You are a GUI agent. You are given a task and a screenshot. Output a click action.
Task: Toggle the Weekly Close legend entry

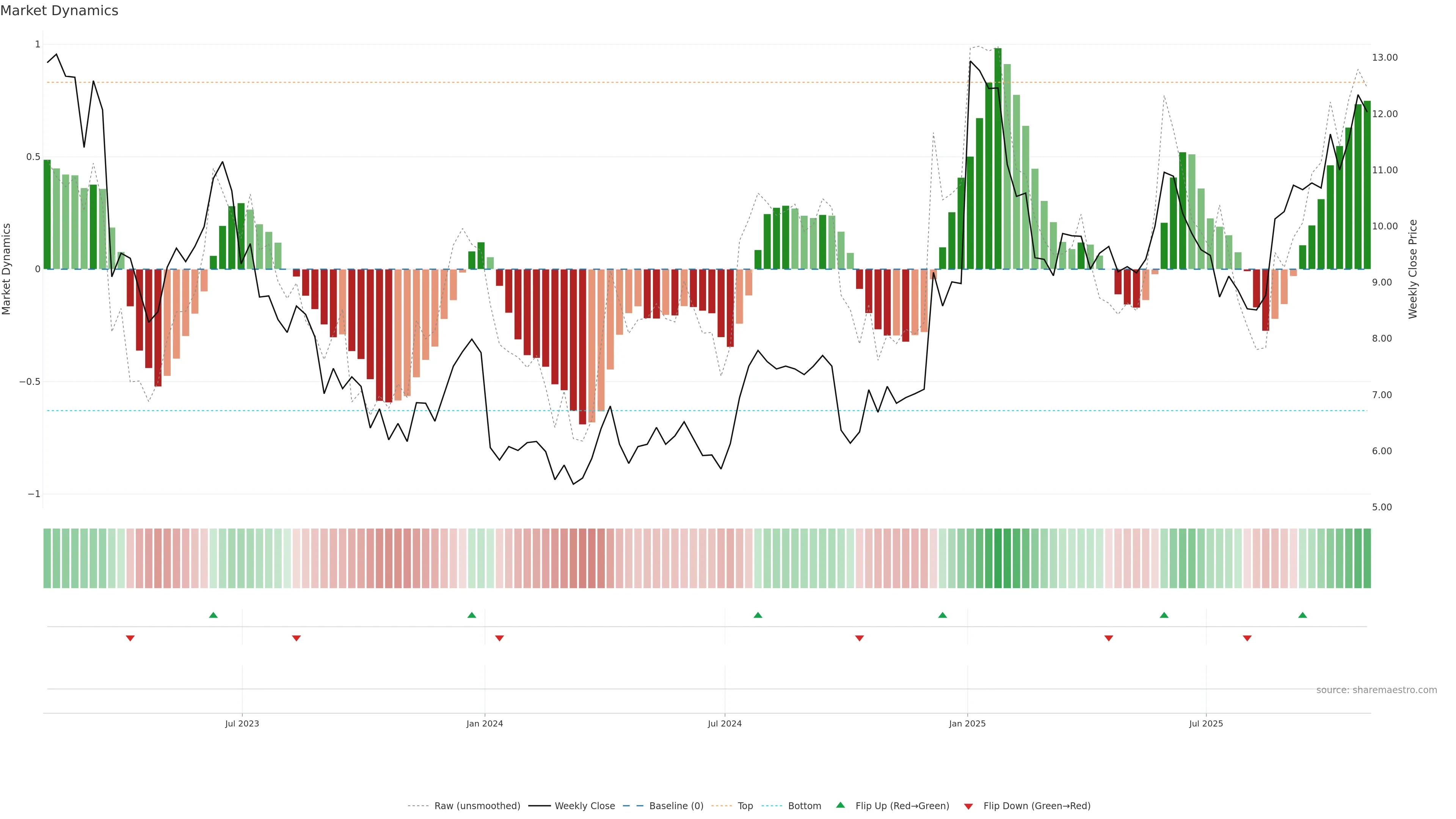coord(584,806)
